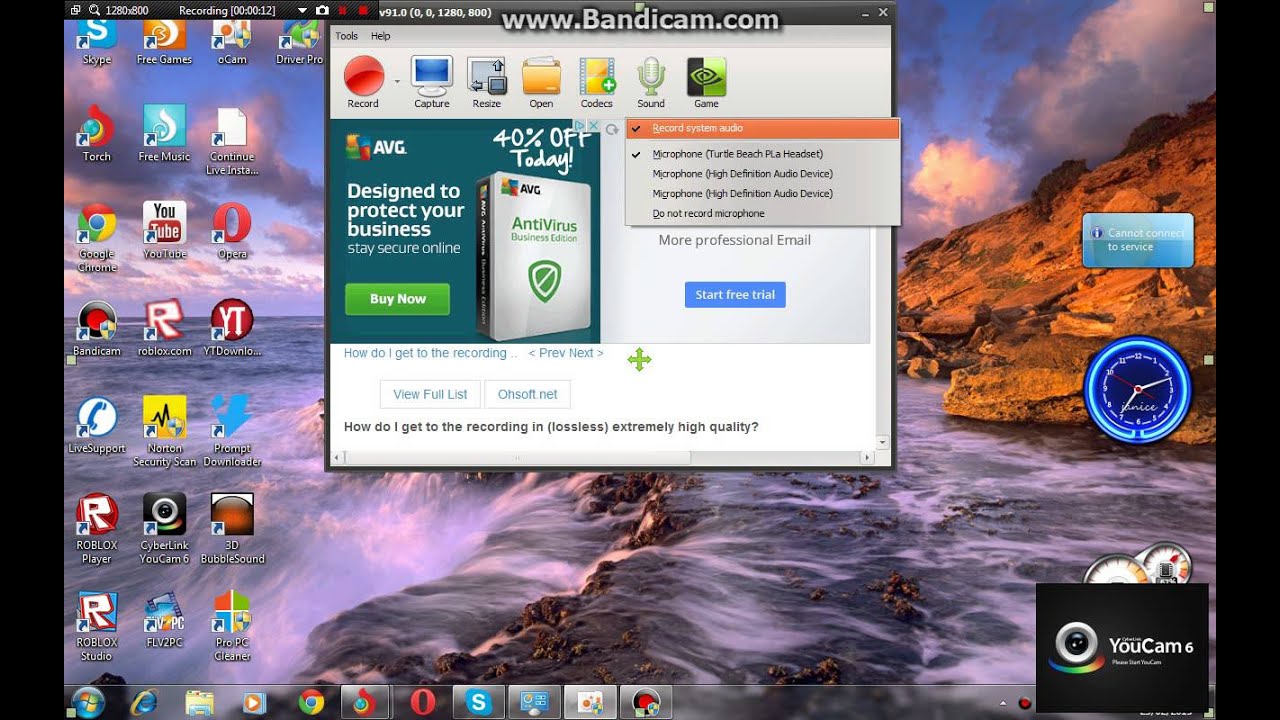The height and width of the screenshot is (720, 1280).
Task: Open the roblox.com desktop shortcut
Action: (164, 328)
